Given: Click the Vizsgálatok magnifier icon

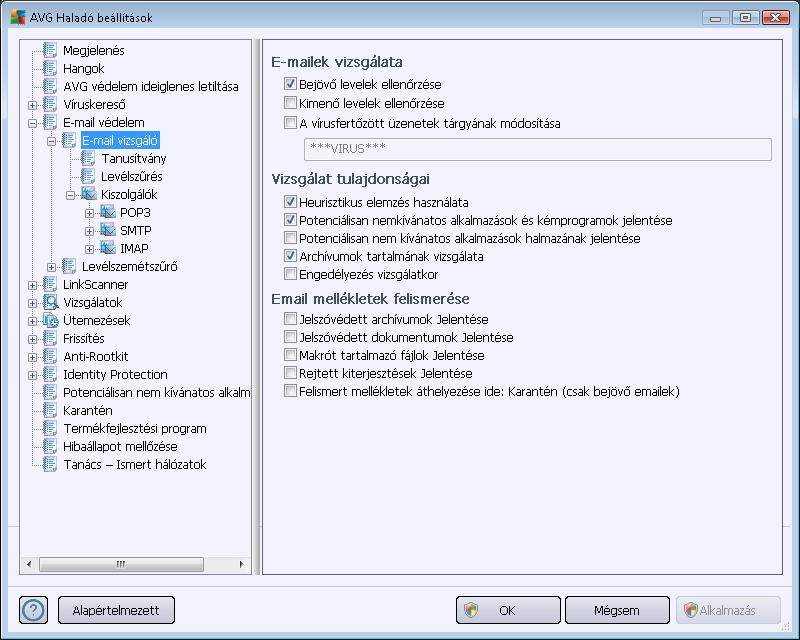Looking at the screenshot, I should point(51,302).
